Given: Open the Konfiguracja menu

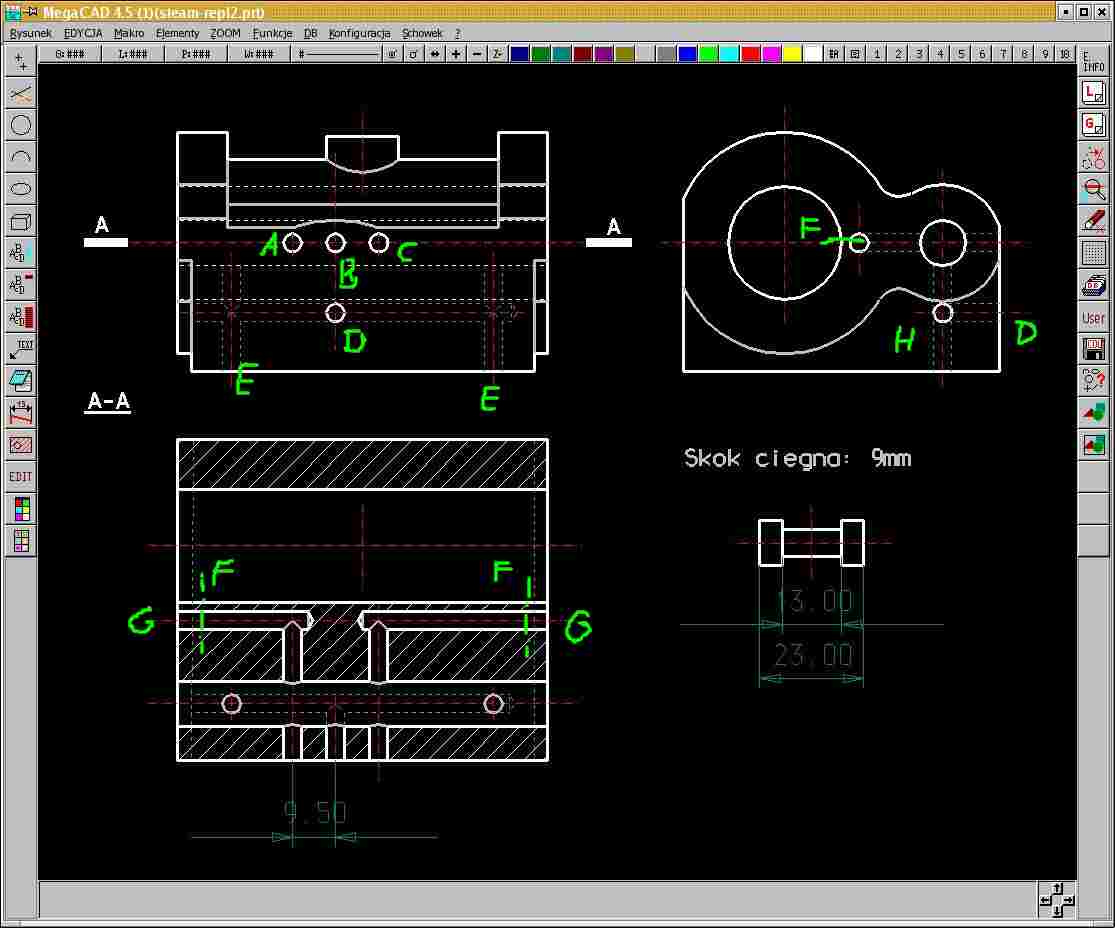Looking at the screenshot, I should (x=360, y=33).
